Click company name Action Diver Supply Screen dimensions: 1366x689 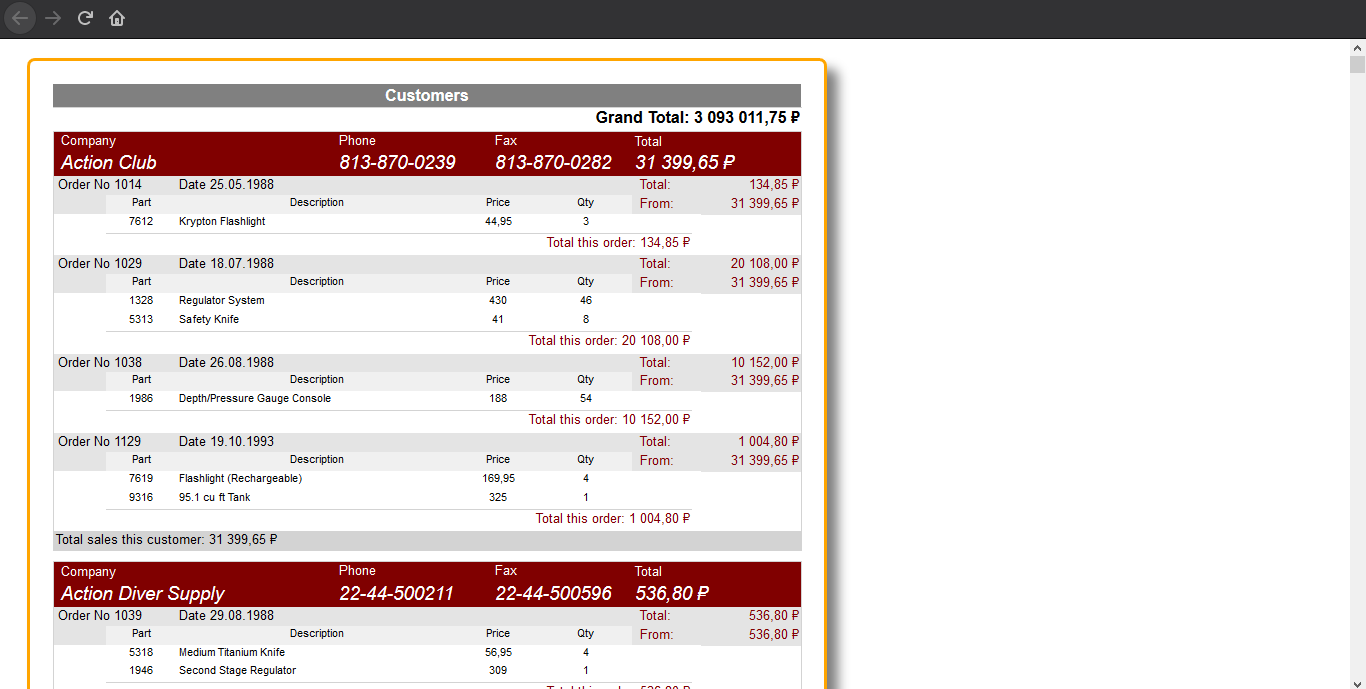tap(143, 593)
